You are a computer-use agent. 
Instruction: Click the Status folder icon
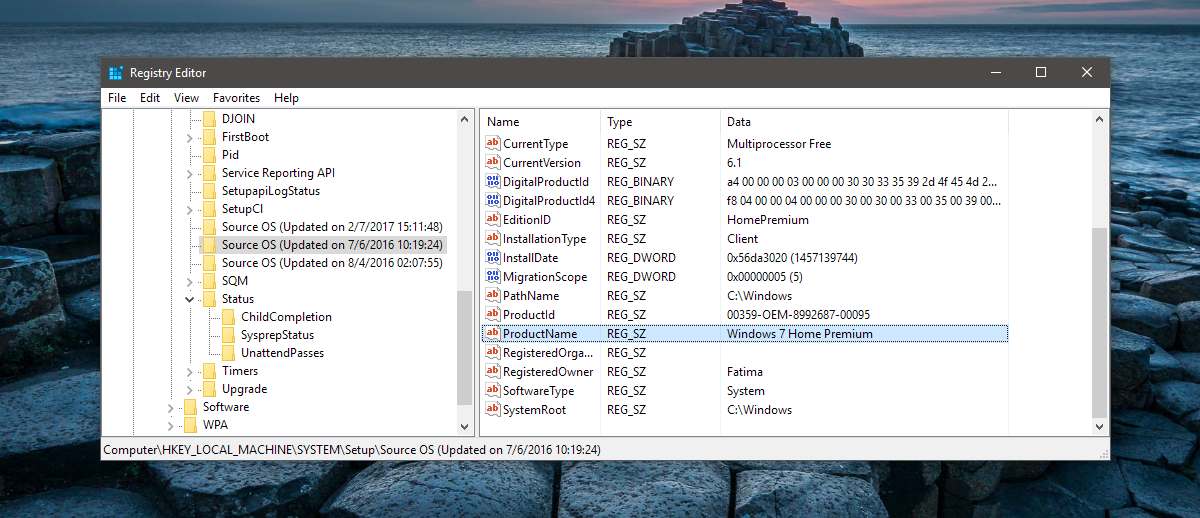pos(209,299)
